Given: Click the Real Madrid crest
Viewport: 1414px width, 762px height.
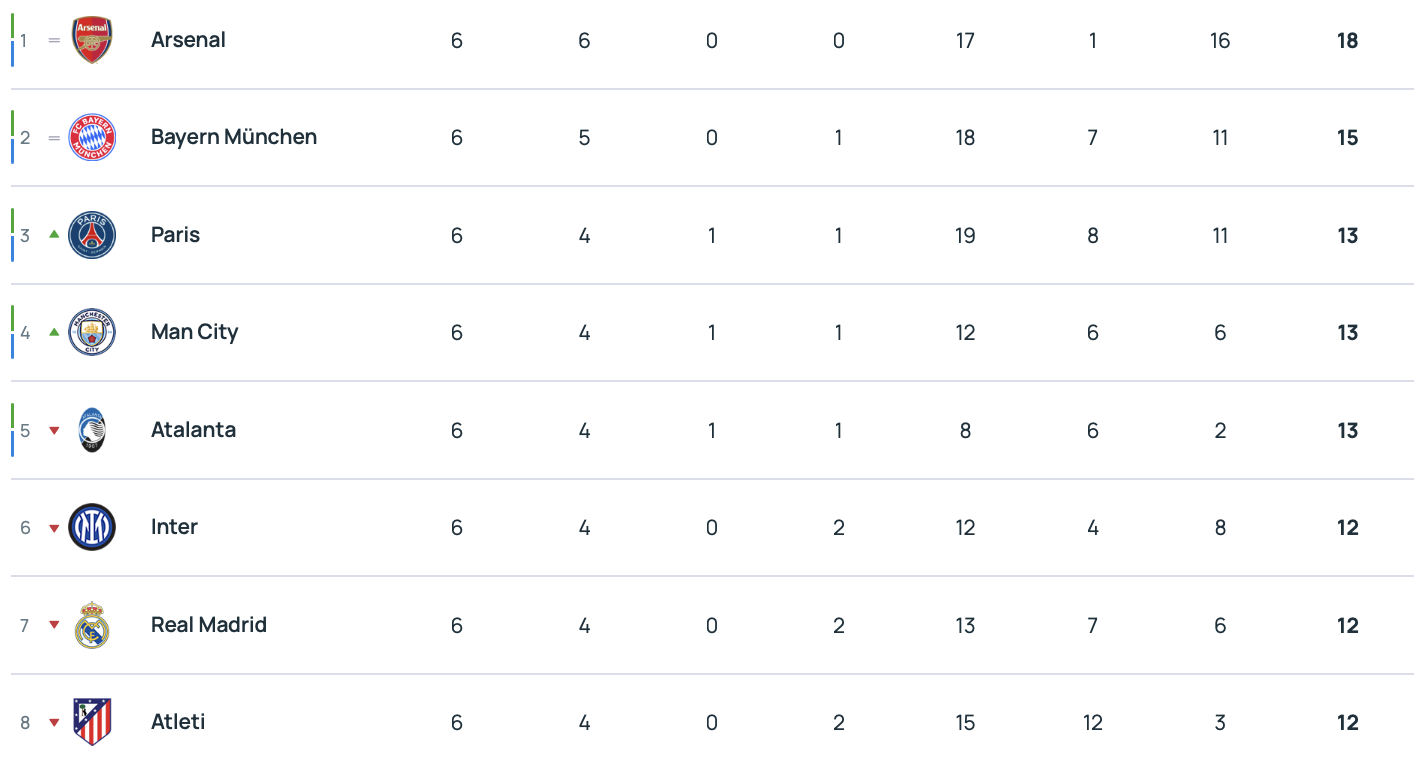Looking at the screenshot, I should pyautogui.click(x=92, y=626).
